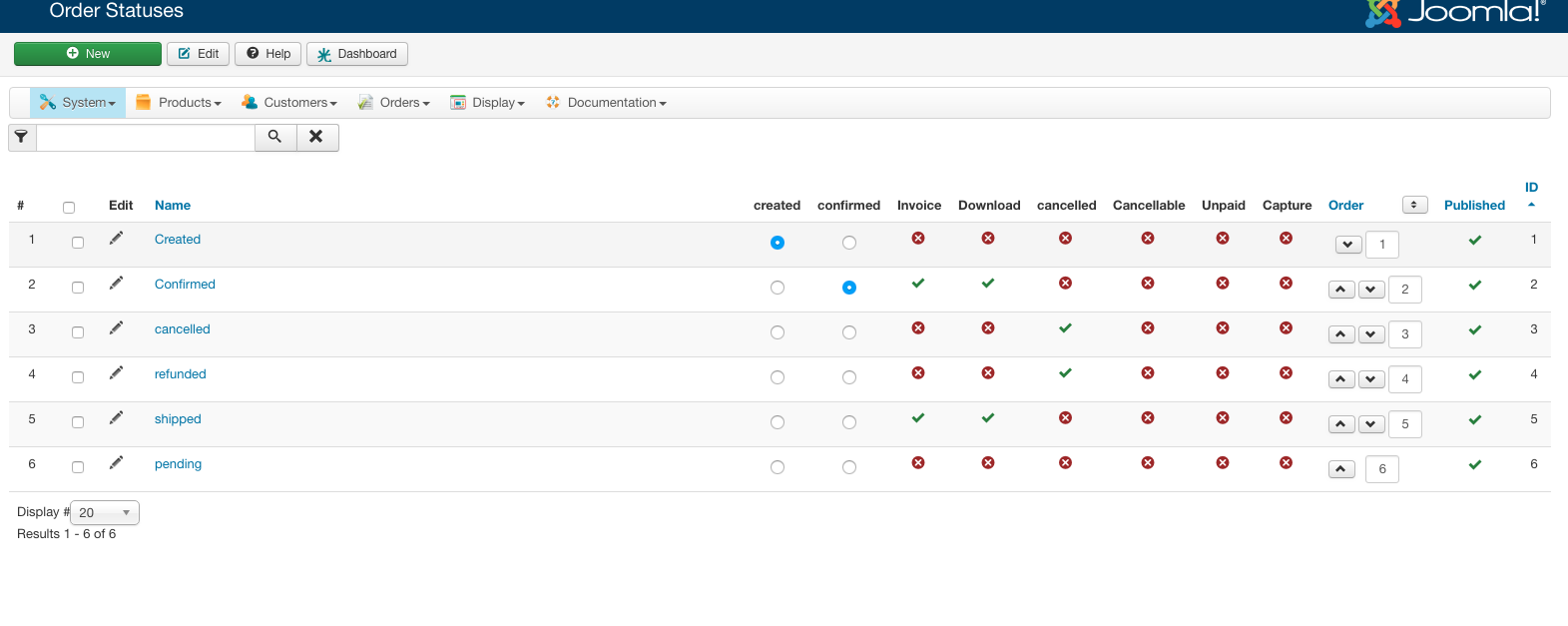Image resolution: width=1568 pixels, height=626 pixels.
Task: Toggle the Invoice checkmark for Confirmed row
Action: (x=918, y=284)
